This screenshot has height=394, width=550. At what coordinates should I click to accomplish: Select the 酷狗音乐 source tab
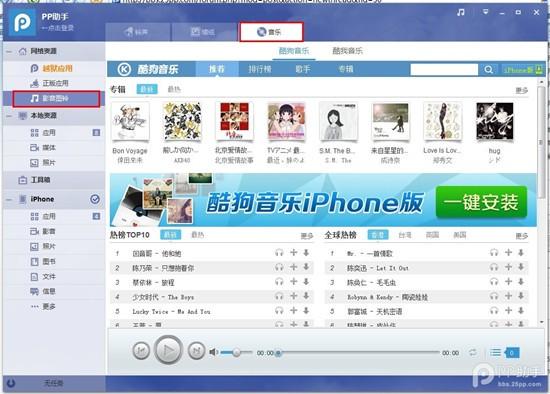294,51
